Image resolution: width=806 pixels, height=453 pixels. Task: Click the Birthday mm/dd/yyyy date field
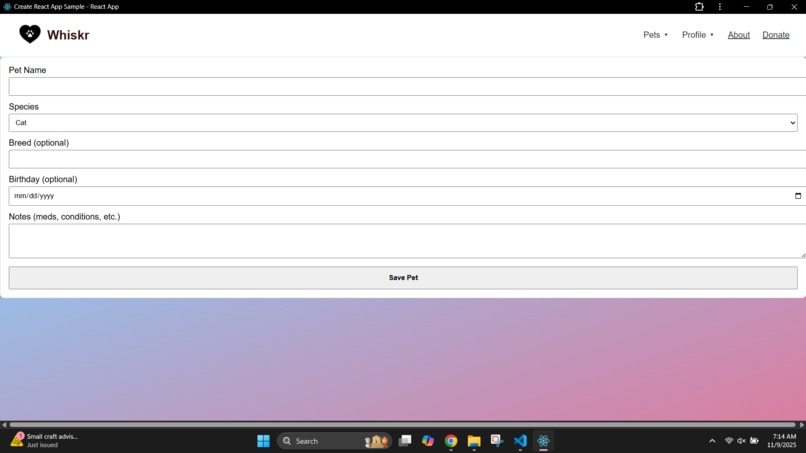(x=407, y=196)
